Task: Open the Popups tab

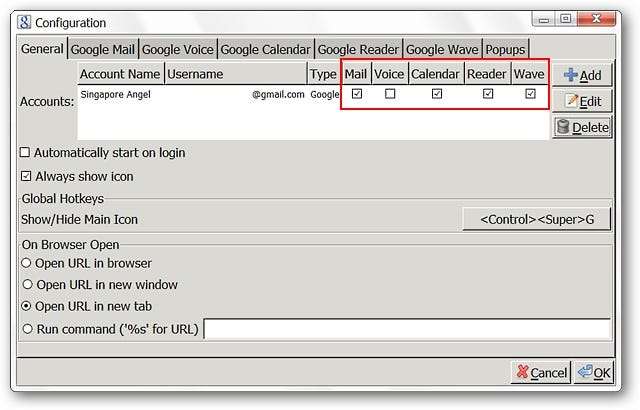Action: tap(505, 49)
